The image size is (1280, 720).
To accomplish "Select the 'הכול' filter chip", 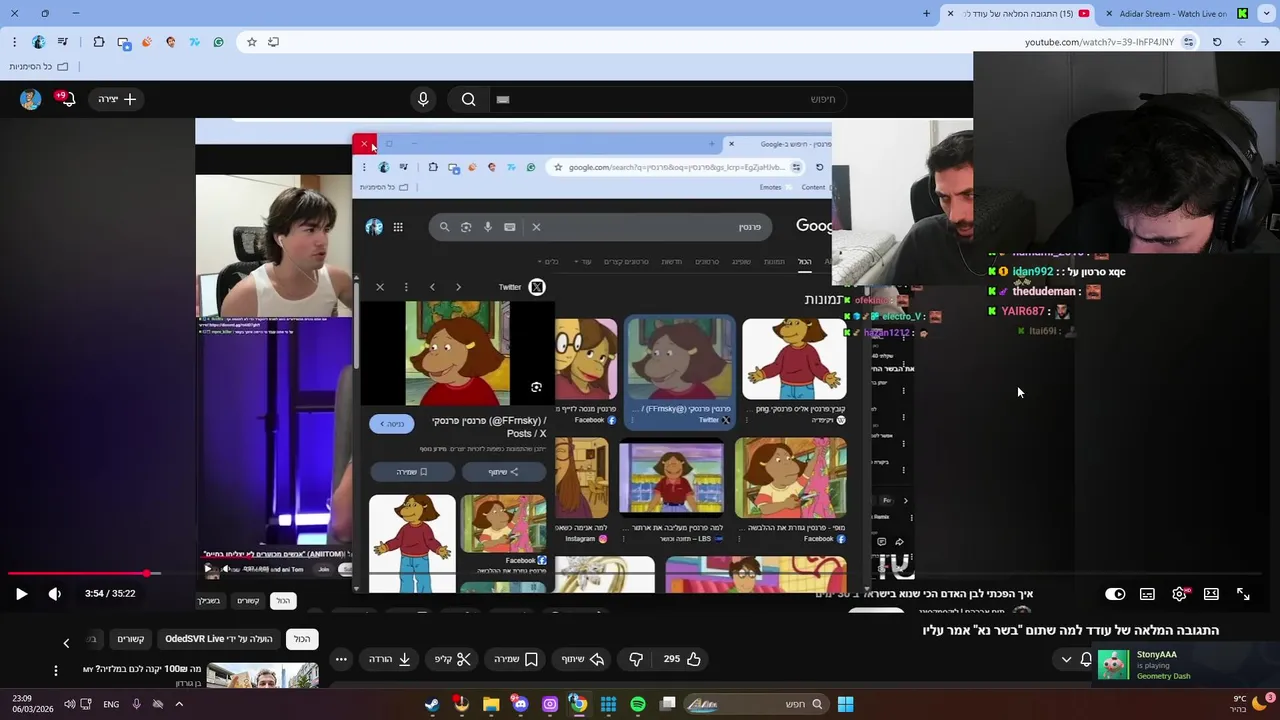I will coord(301,639).
